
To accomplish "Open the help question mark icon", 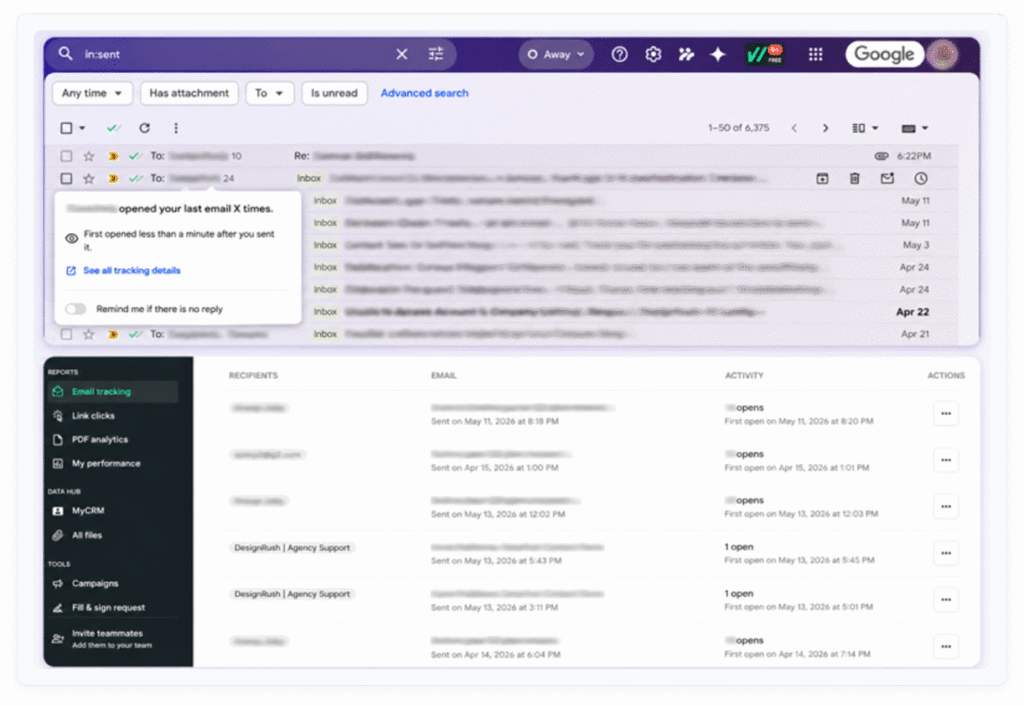I will click(x=619, y=54).
